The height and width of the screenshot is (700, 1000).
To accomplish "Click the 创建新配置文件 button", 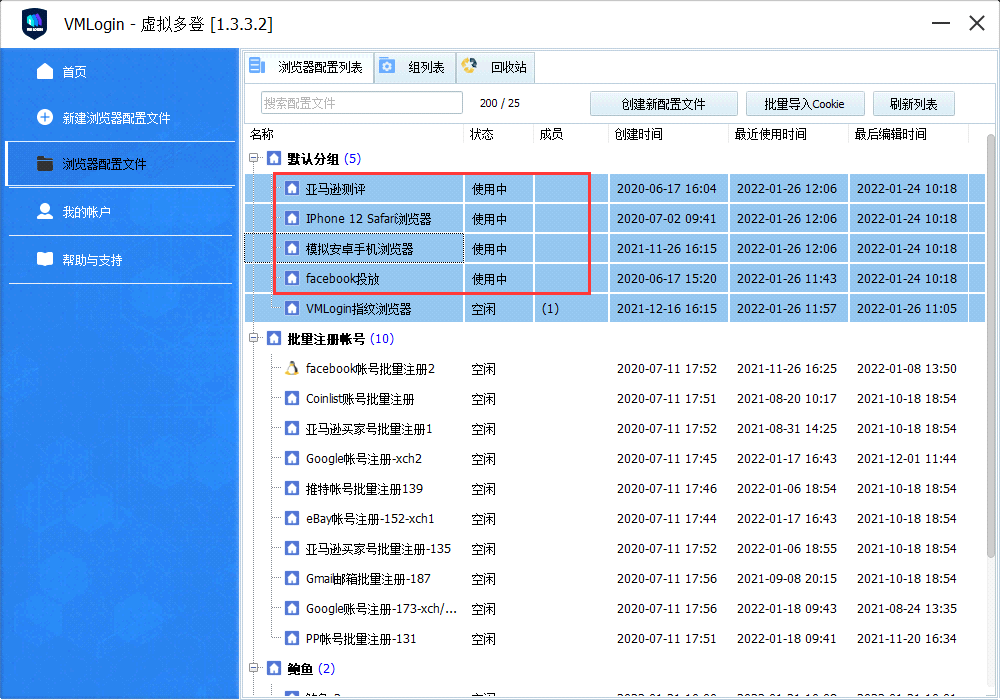I will 663,104.
